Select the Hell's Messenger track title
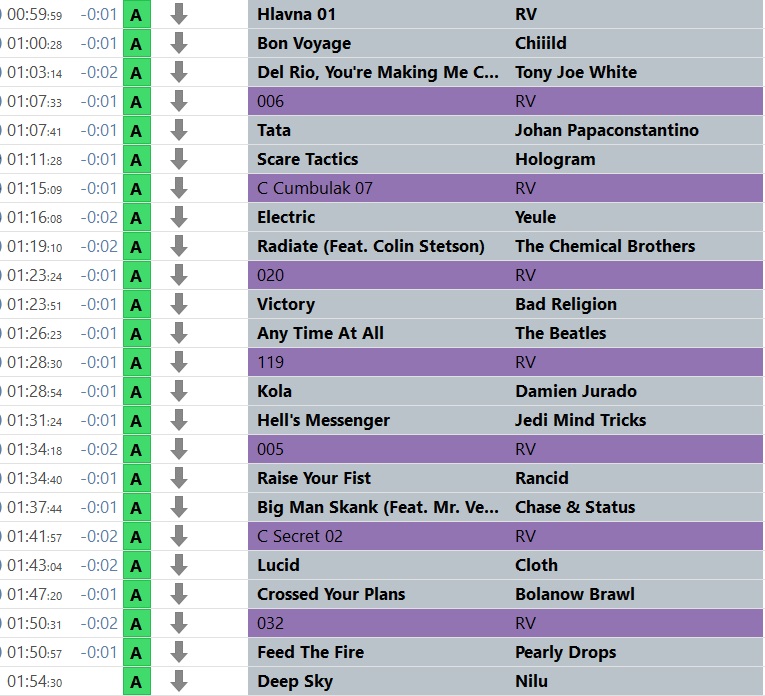This screenshot has width=765, height=696. pyautogui.click(x=323, y=420)
